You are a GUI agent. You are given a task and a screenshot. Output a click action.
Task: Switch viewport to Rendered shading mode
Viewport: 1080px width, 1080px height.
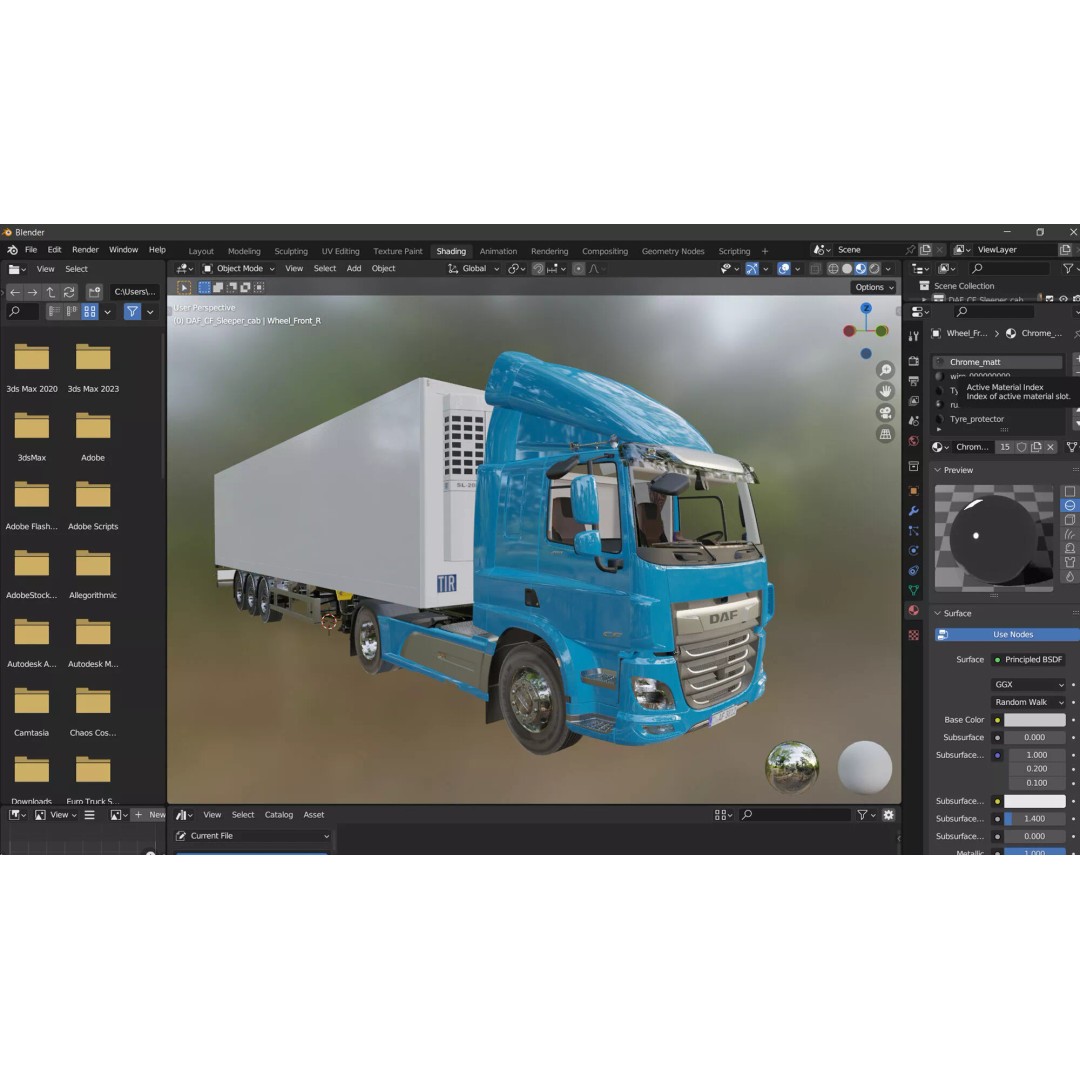pyautogui.click(x=874, y=269)
